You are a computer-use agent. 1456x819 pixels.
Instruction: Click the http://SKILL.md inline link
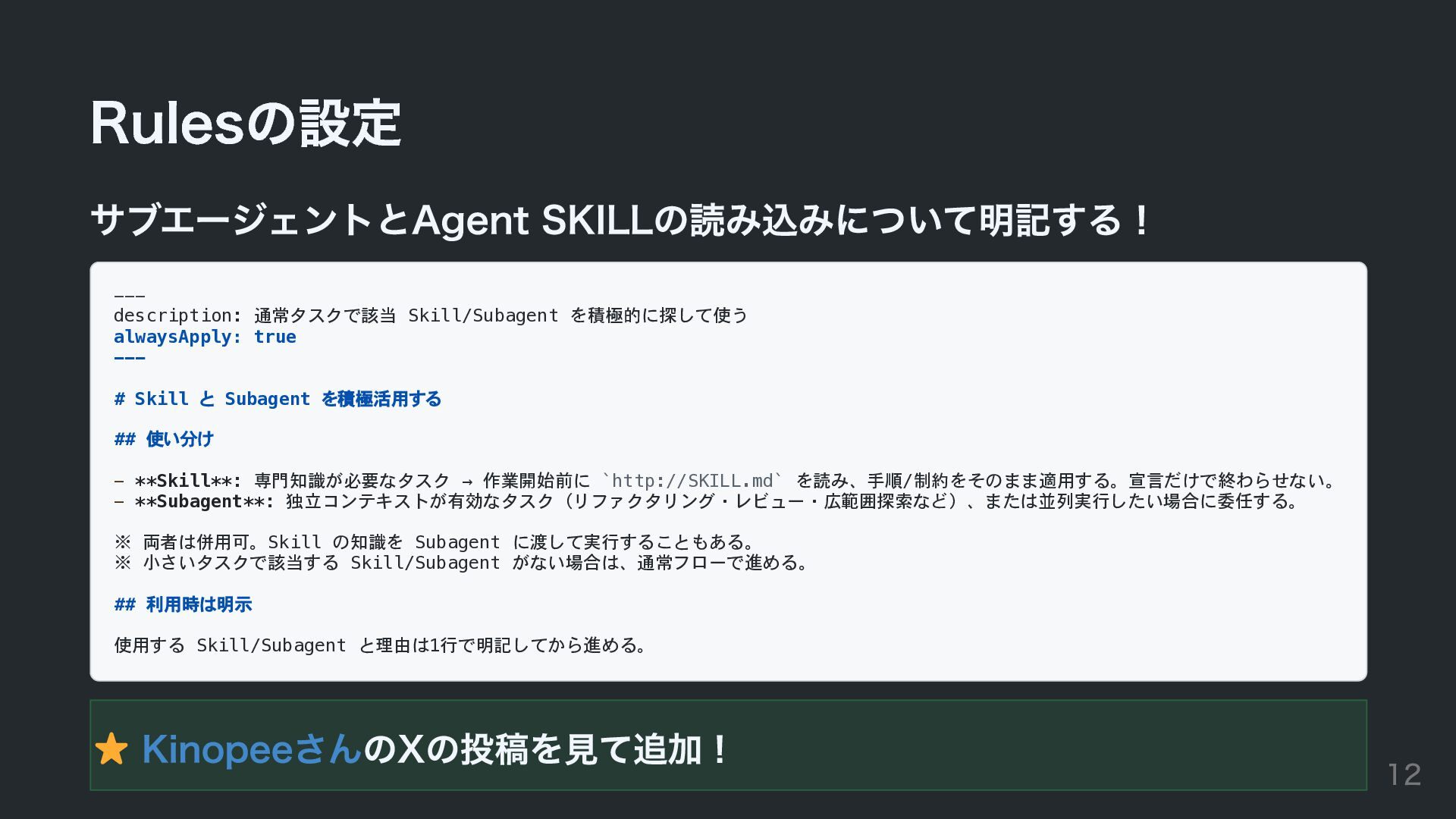[692, 481]
